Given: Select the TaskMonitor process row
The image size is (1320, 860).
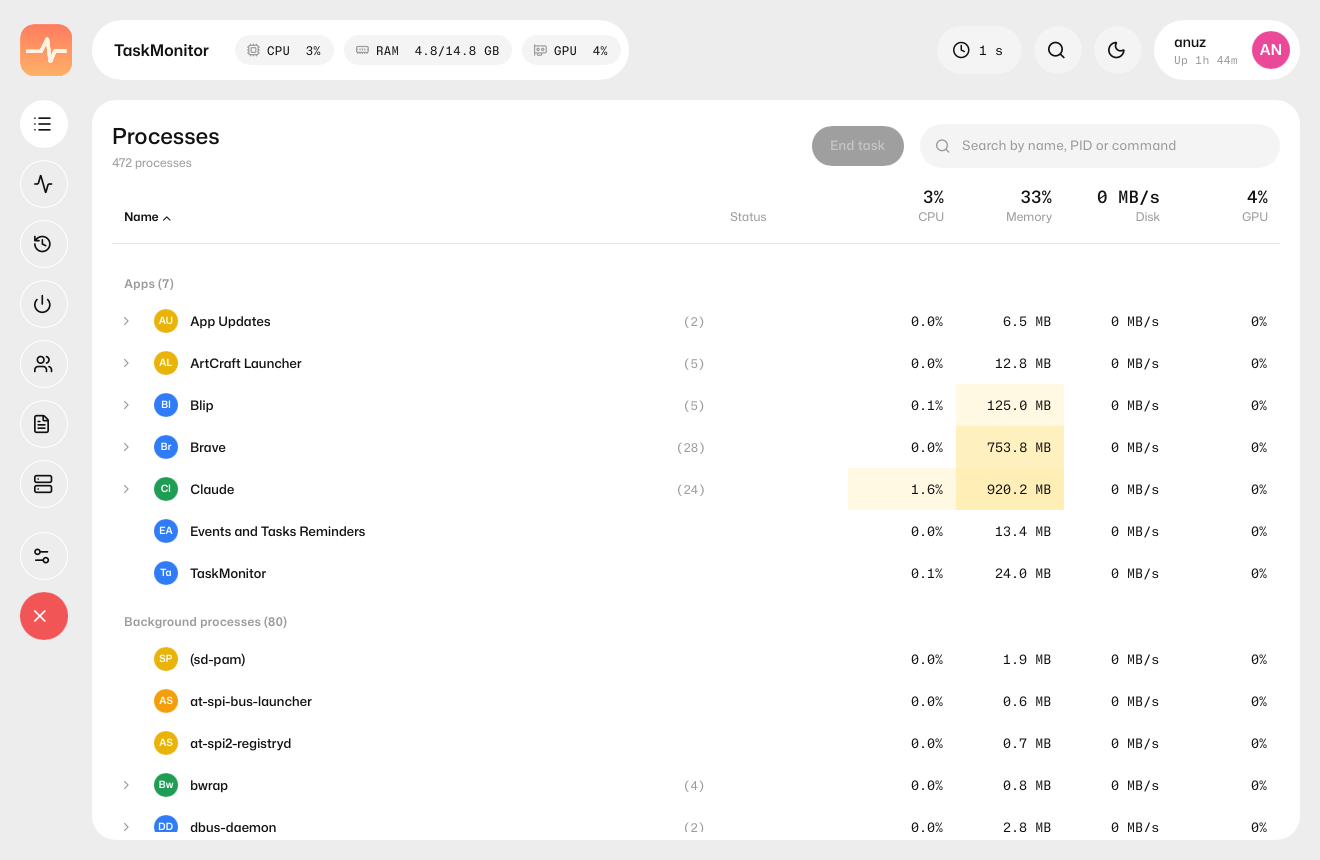Looking at the screenshot, I should (x=696, y=573).
